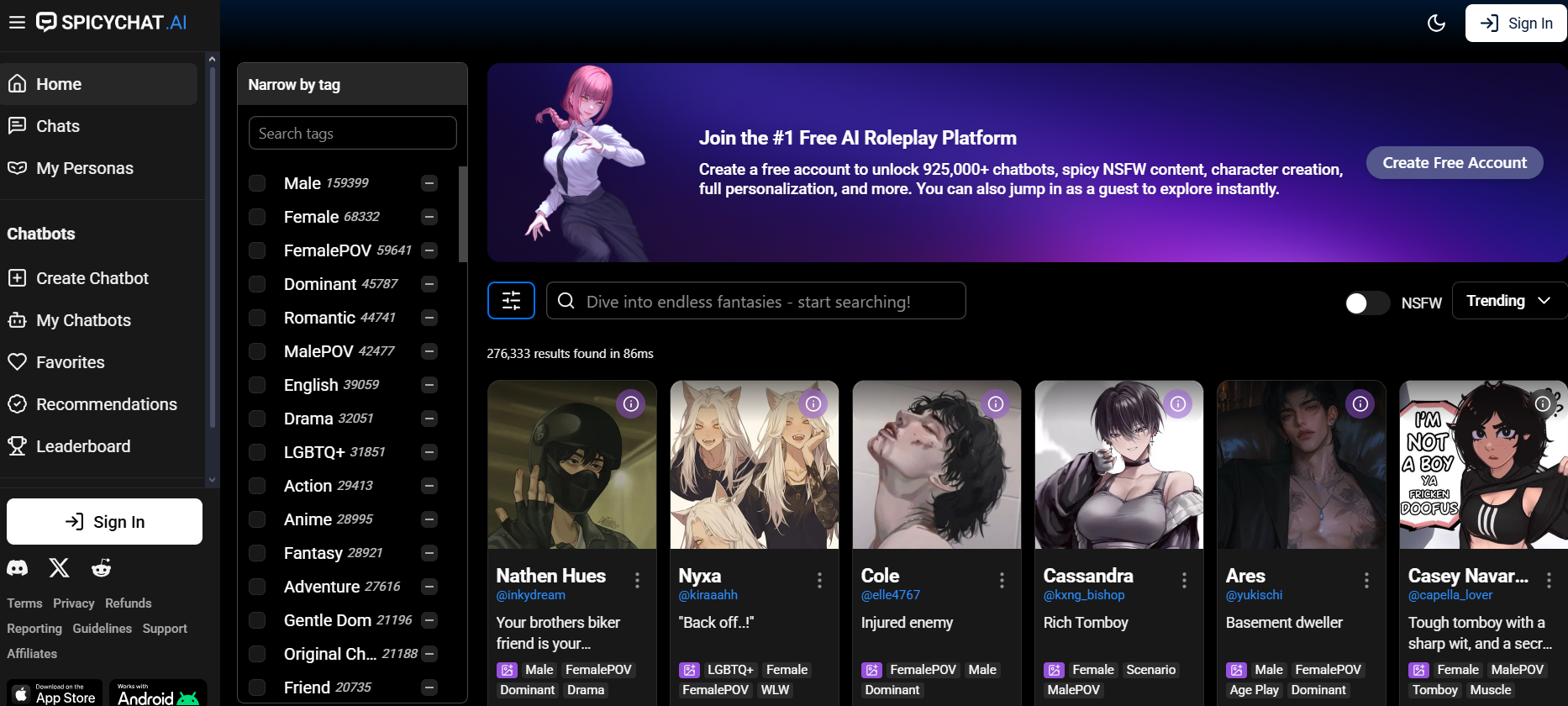Open Create Chatbot in sidebar

click(99, 278)
